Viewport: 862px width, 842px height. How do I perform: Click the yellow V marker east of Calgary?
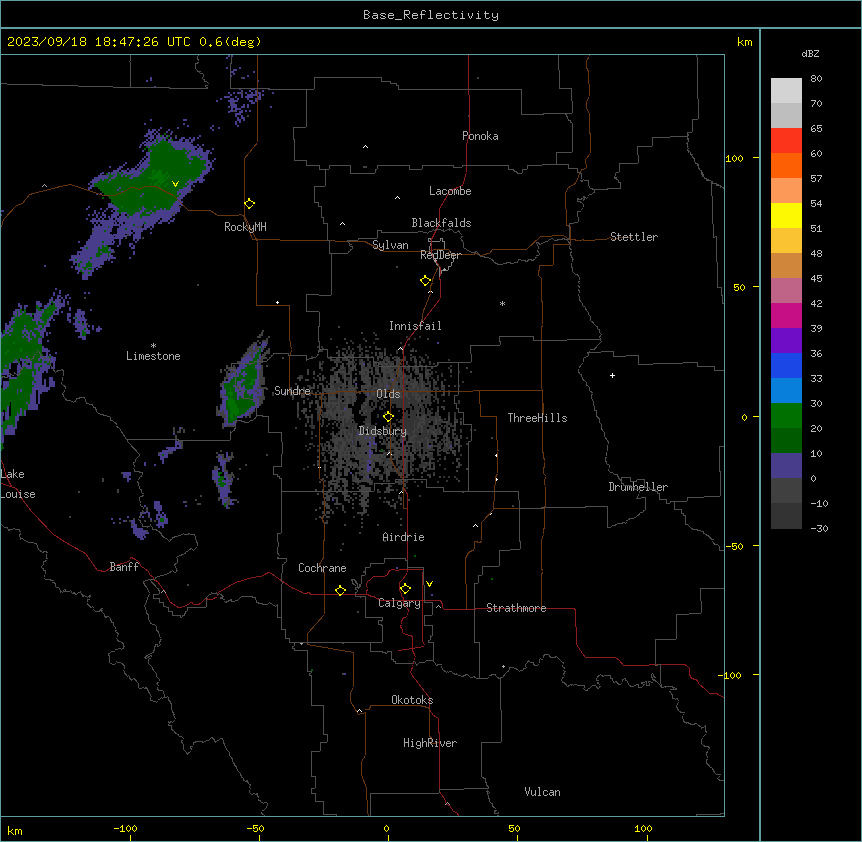pyautogui.click(x=429, y=583)
